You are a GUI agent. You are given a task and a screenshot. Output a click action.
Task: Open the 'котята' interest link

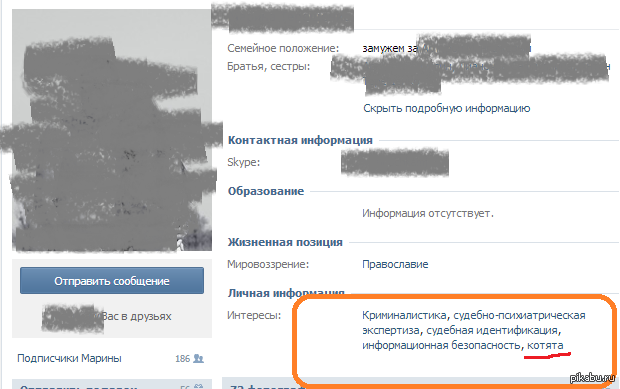[545, 346]
